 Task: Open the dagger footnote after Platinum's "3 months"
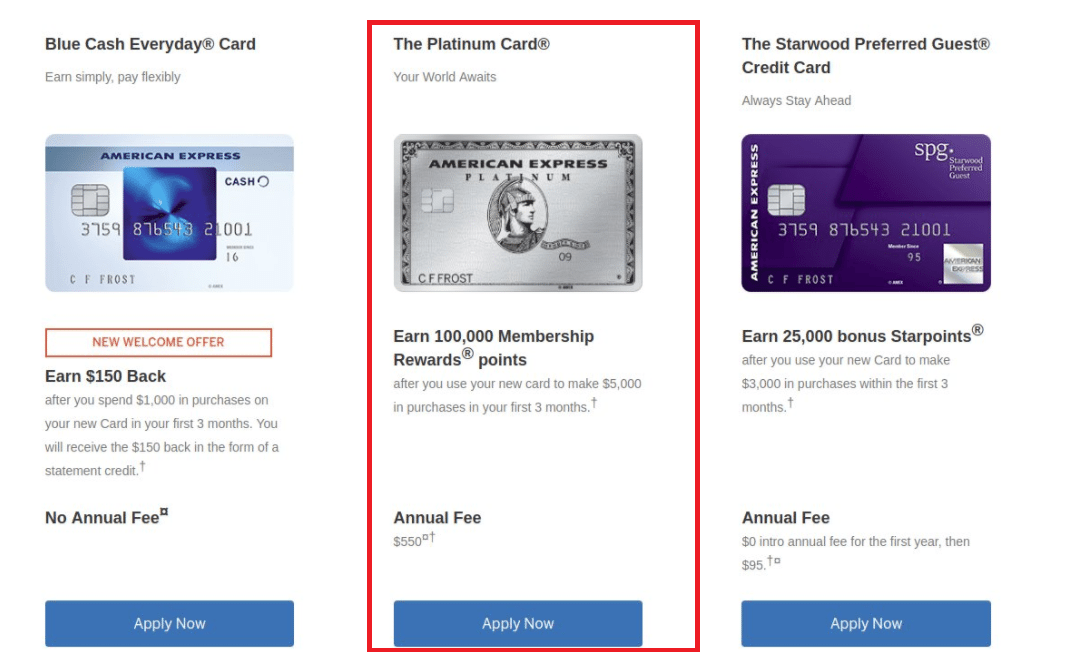594,403
